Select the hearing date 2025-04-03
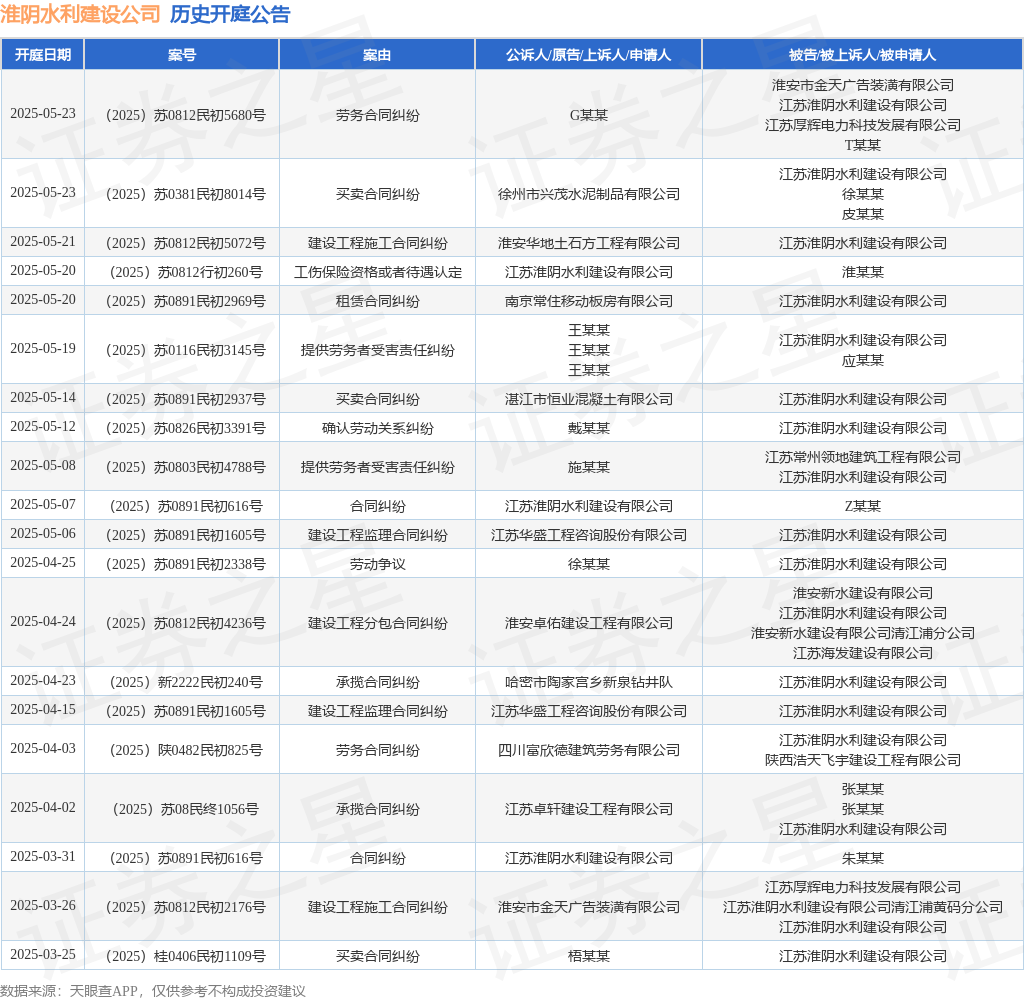This screenshot has height=1000, width=1024. (43, 749)
